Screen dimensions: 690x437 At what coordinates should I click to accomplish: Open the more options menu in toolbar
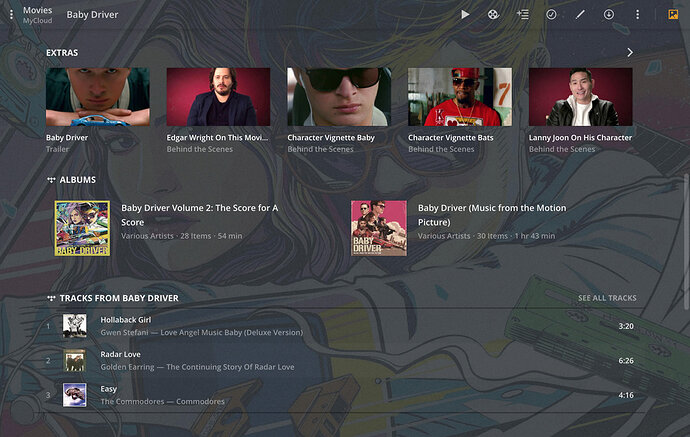637,15
